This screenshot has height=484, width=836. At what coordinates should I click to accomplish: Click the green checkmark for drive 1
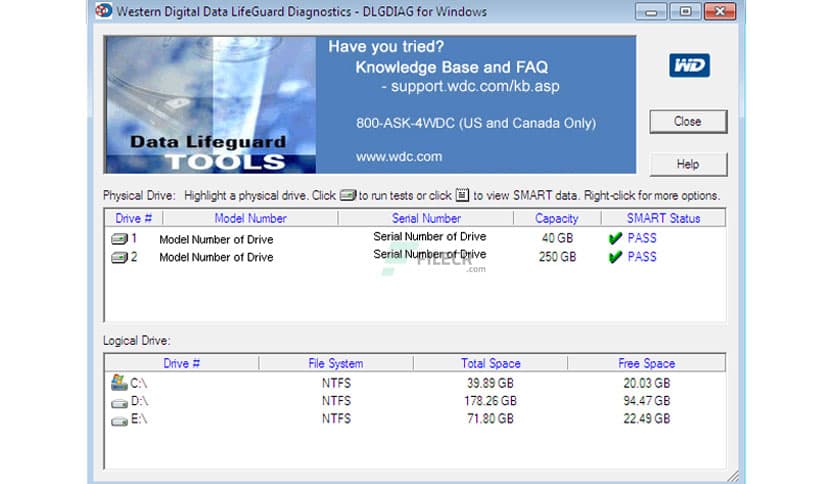click(615, 238)
